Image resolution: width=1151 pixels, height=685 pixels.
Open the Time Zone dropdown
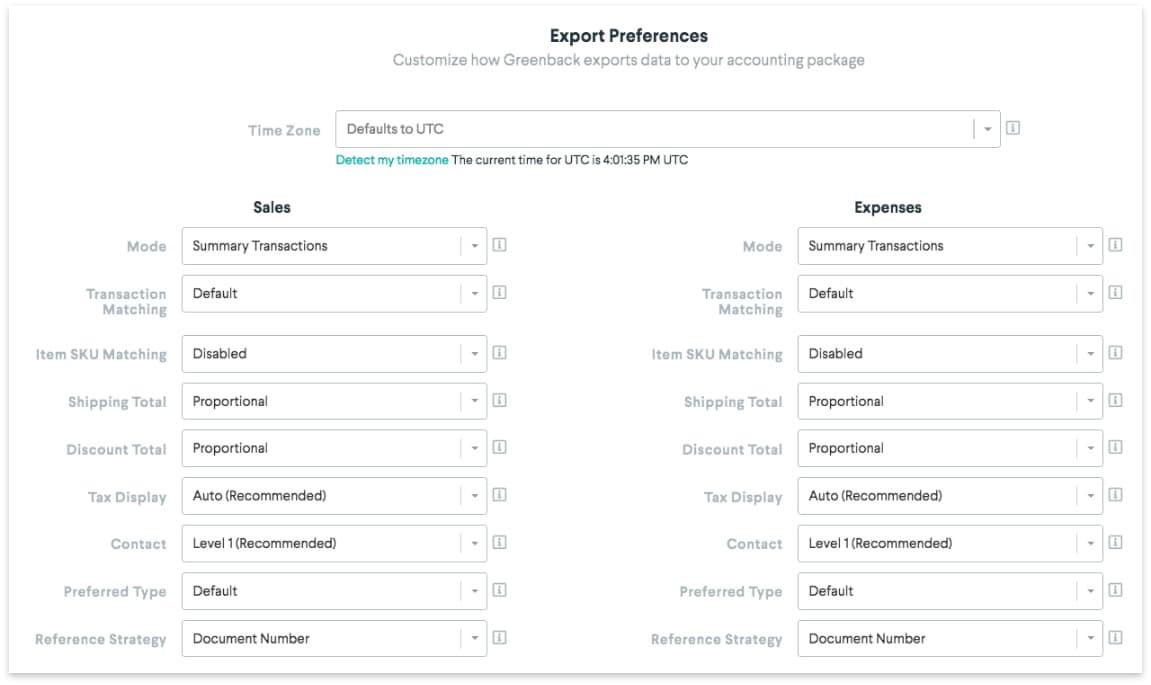(667, 129)
